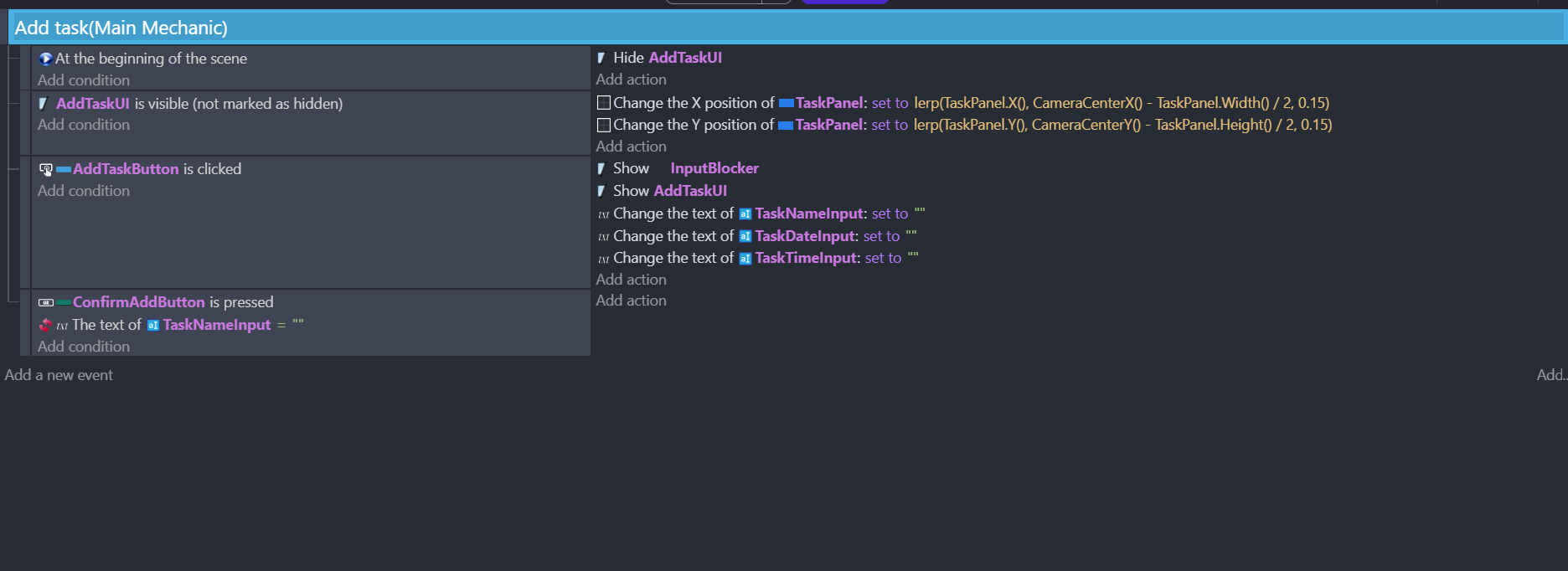The image size is (1568, 571).
Task: Add action to the ConfirmAddButton event
Action: [x=631, y=301]
